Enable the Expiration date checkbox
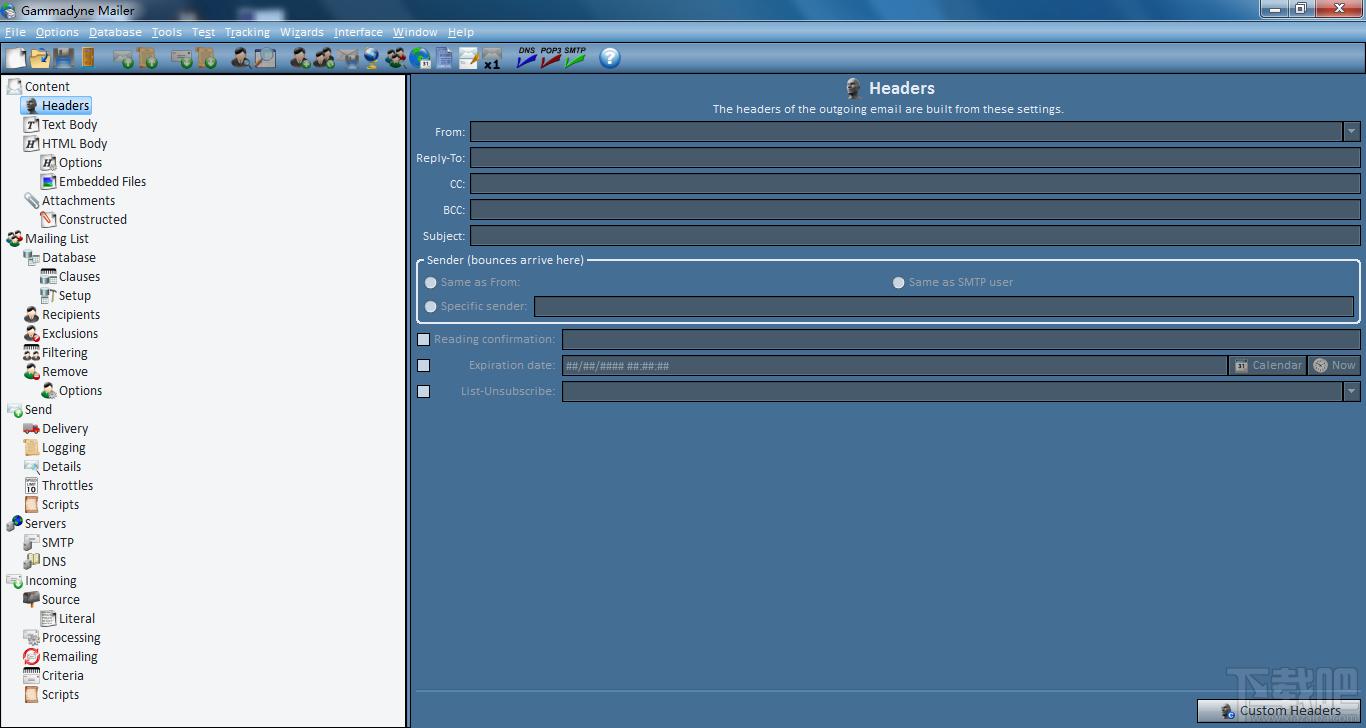The height and width of the screenshot is (728, 1366). 423,365
